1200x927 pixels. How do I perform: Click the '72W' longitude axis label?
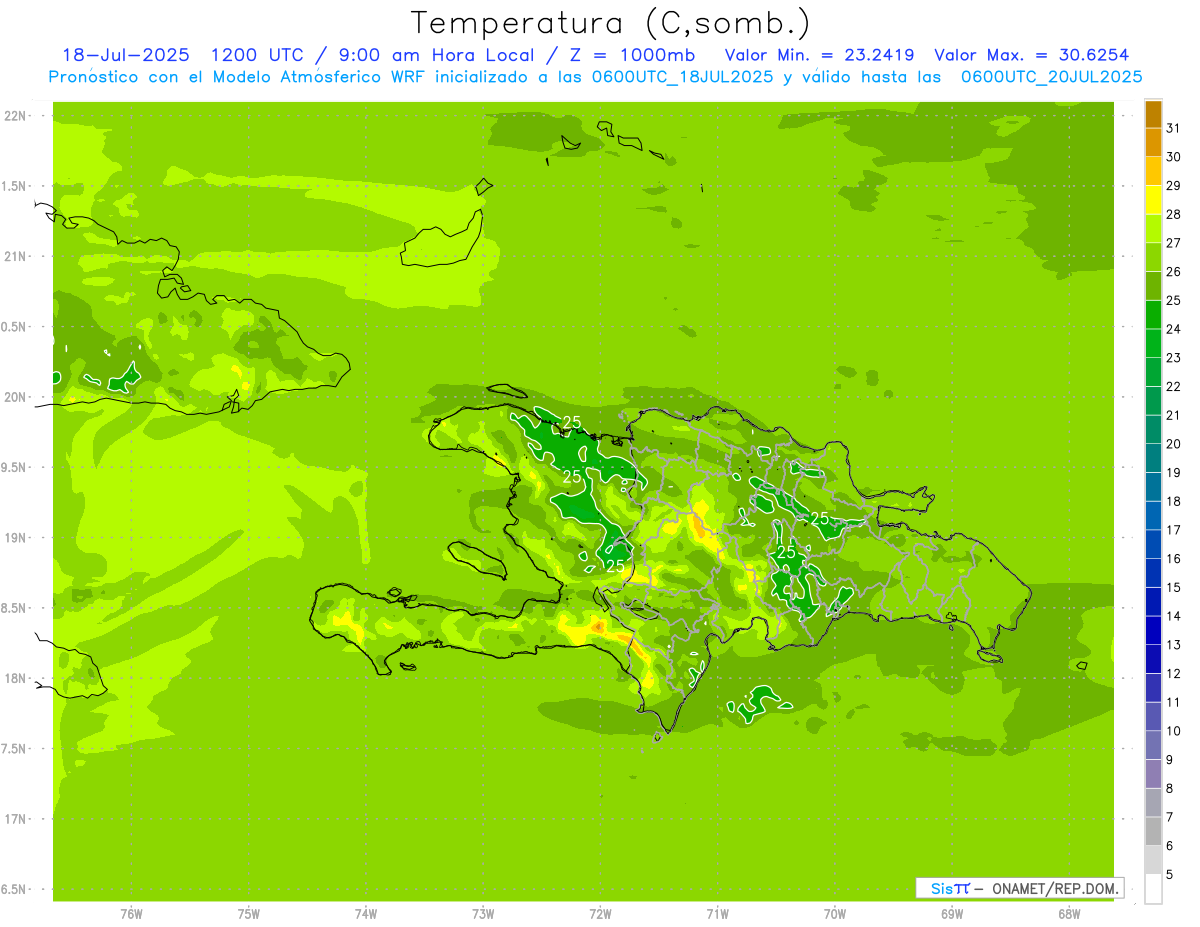601,914
